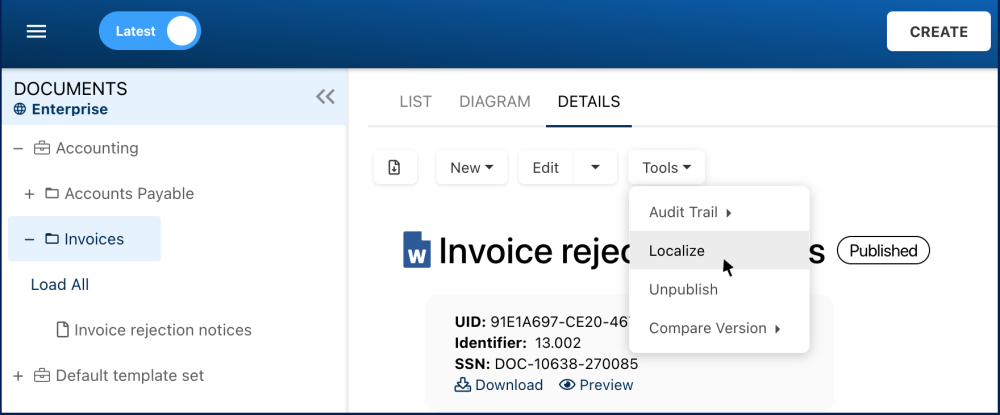
Task: Collapse the Invoices folder node
Action: tap(29, 239)
